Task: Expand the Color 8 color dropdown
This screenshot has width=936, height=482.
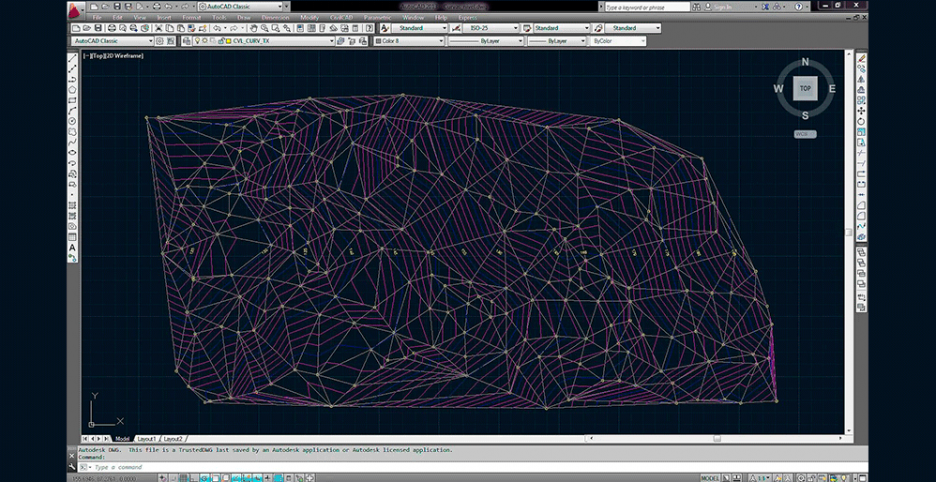Action: tap(405, 41)
